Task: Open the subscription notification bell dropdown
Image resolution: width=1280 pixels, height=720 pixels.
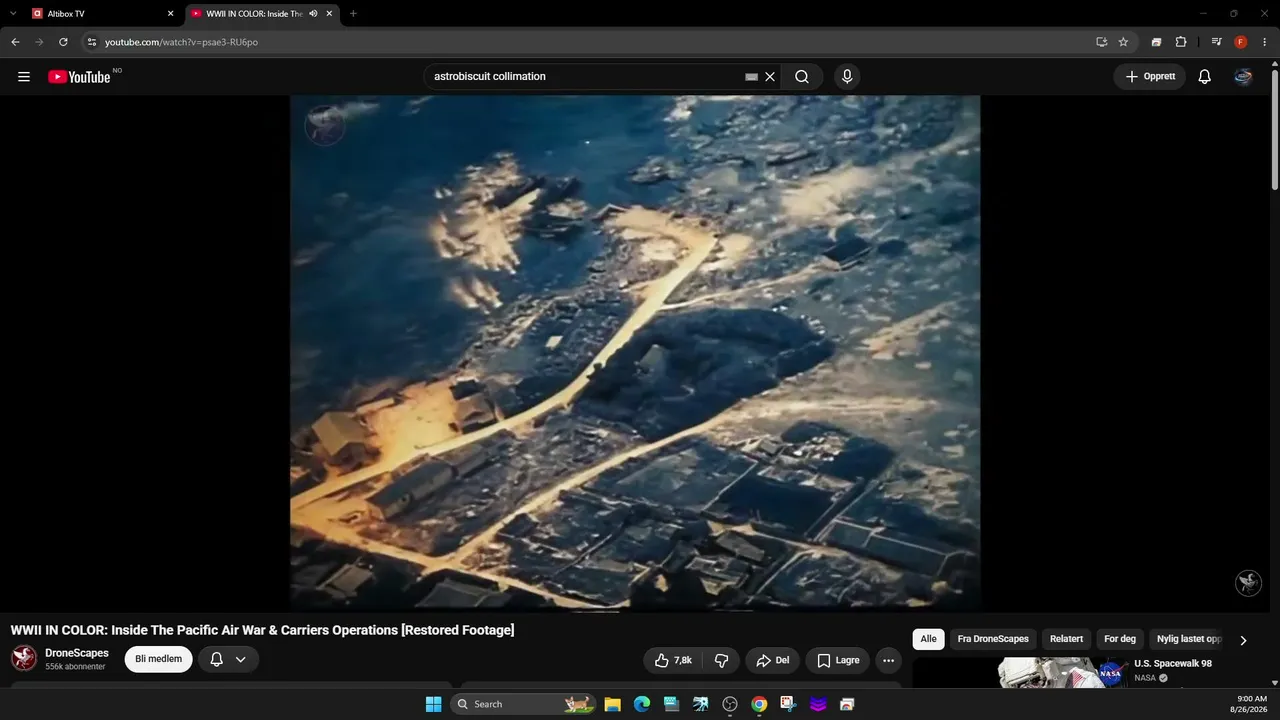Action: (x=228, y=659)
